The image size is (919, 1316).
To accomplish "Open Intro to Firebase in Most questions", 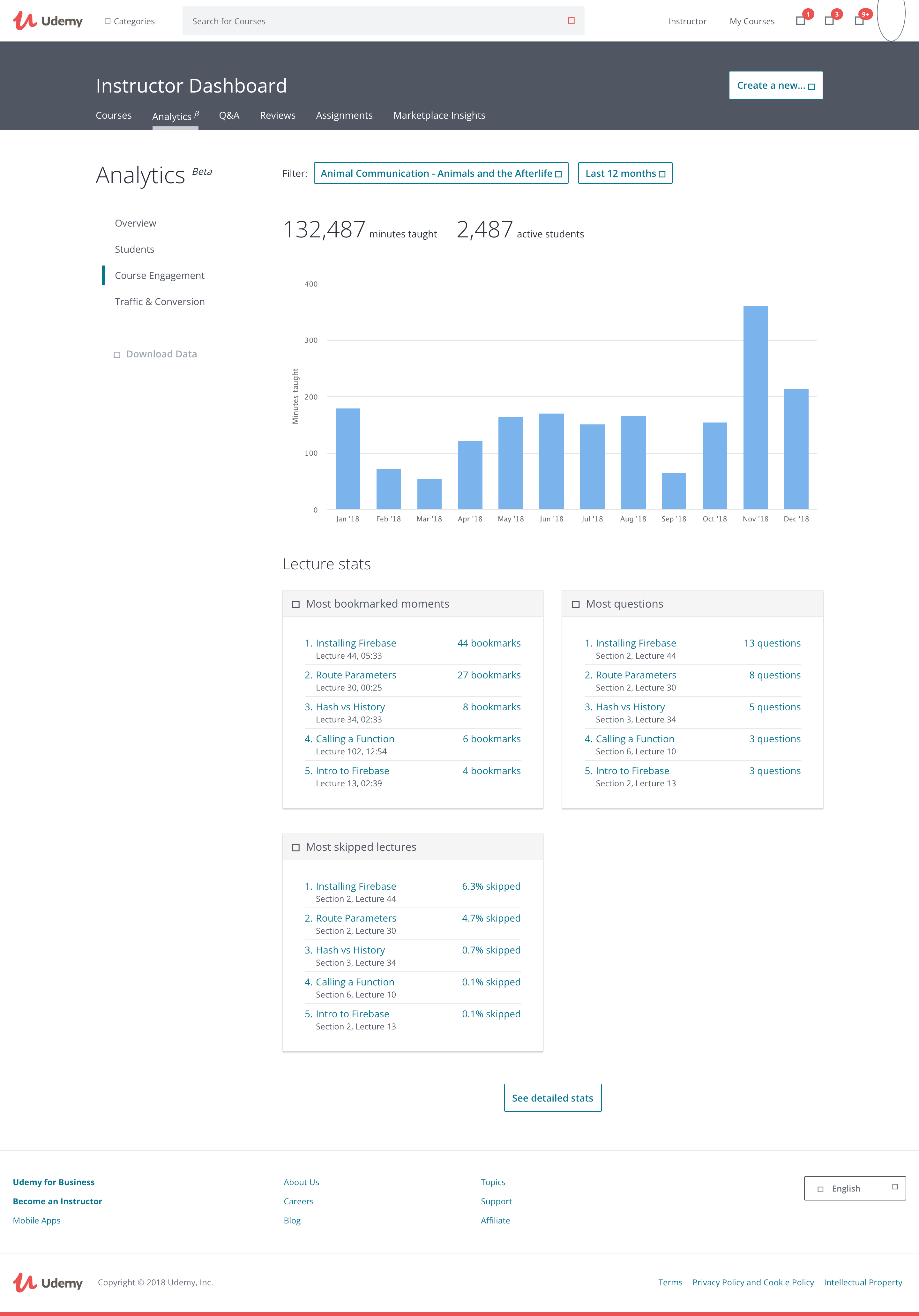I will pos(632,771).
